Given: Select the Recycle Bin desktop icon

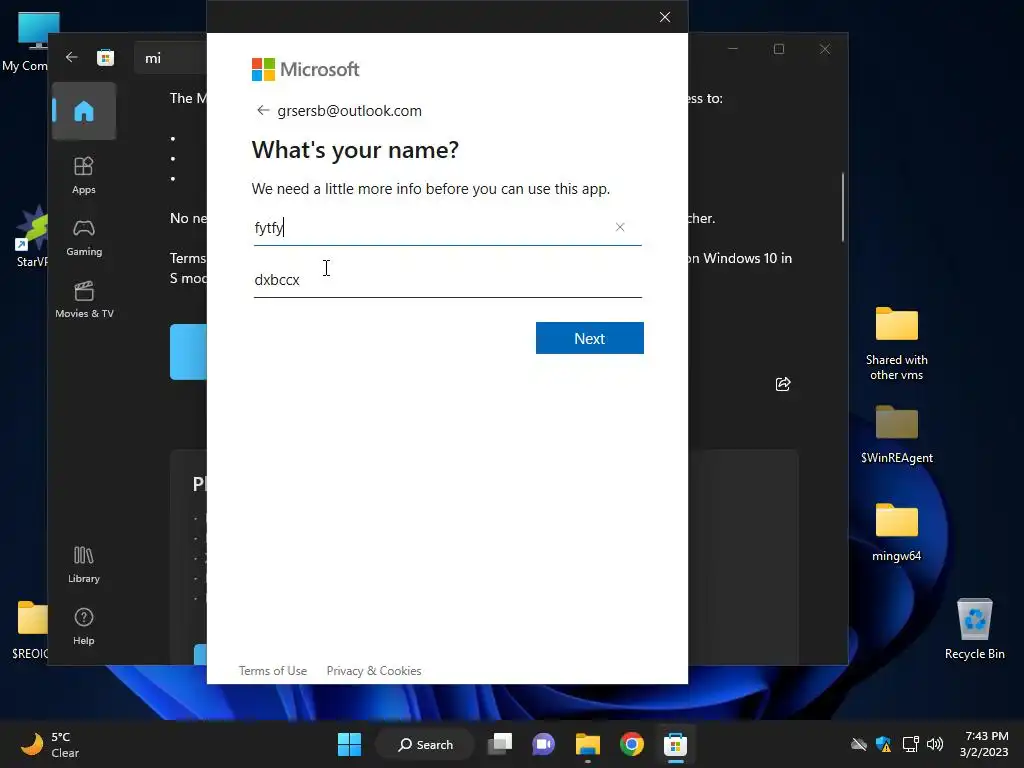Looking at the screenshot, I should coord(974,629).
